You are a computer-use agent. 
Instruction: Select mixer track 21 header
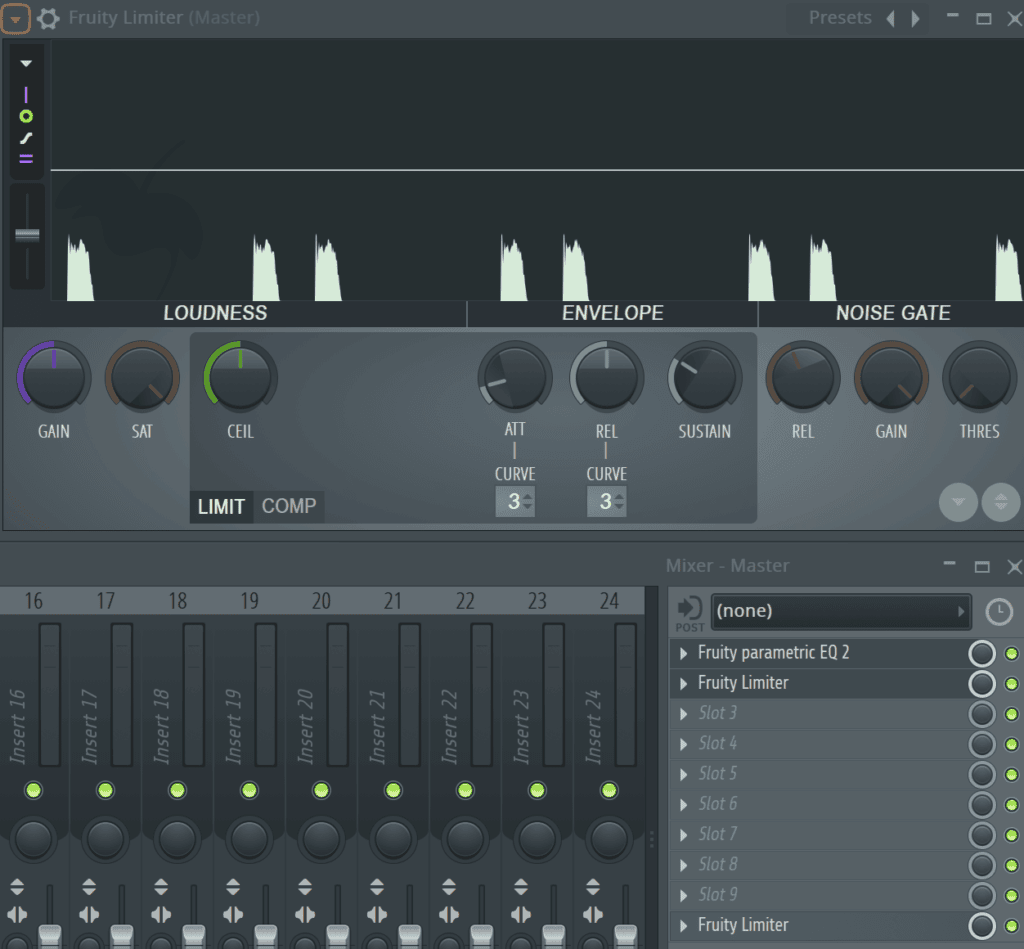tap(393, 600)
